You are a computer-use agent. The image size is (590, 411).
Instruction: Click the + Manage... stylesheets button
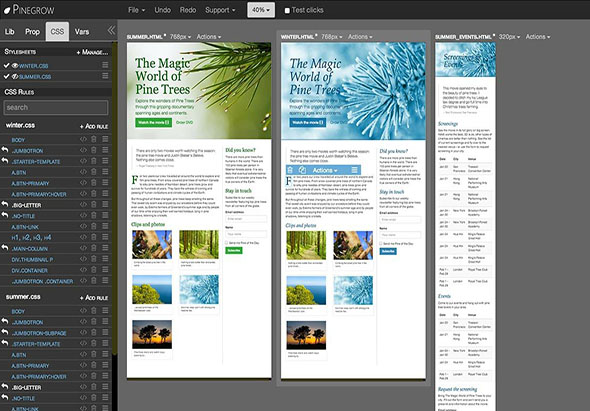[x=92, y=52]
